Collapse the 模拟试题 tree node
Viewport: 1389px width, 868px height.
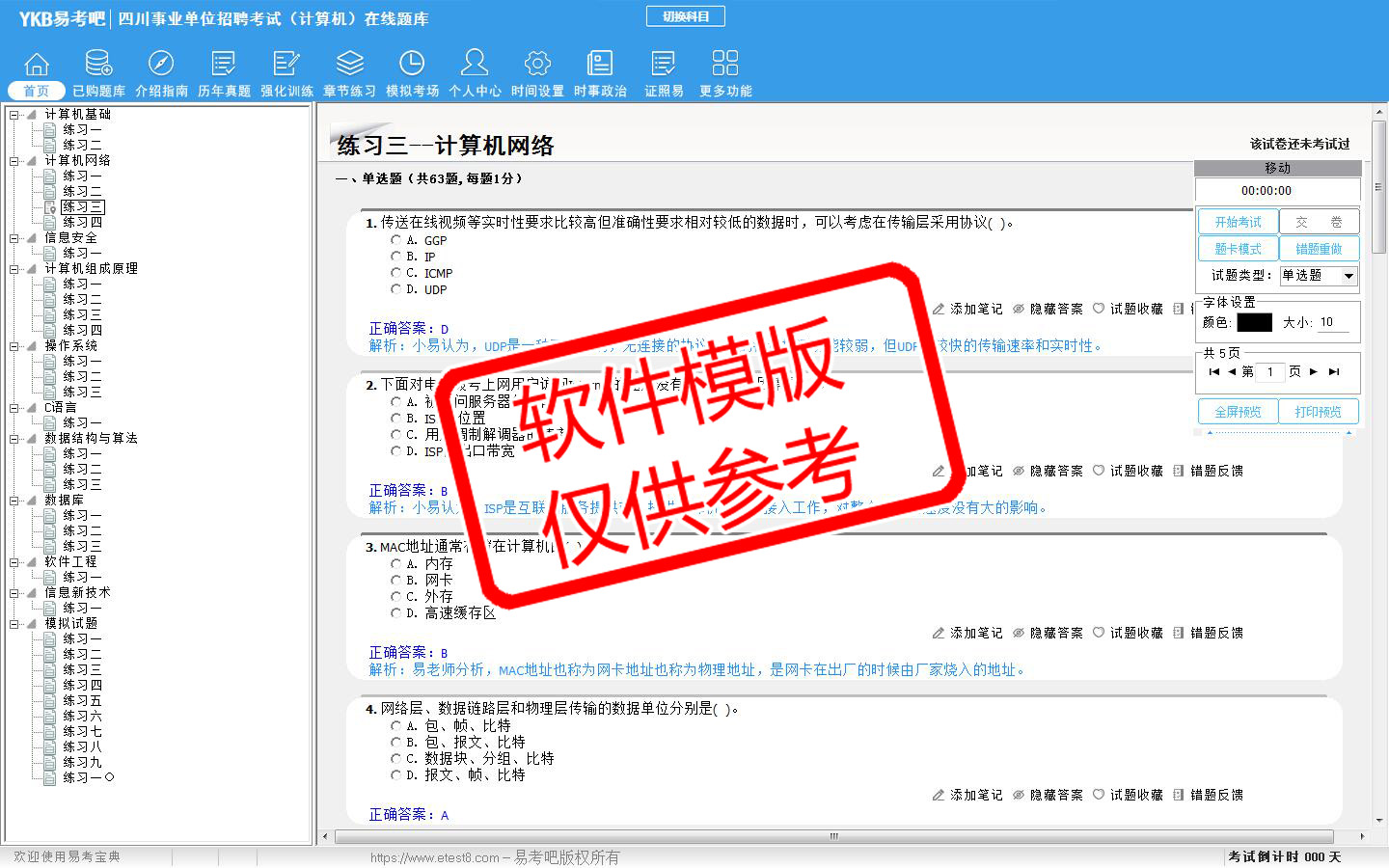(x=14, y=624)
